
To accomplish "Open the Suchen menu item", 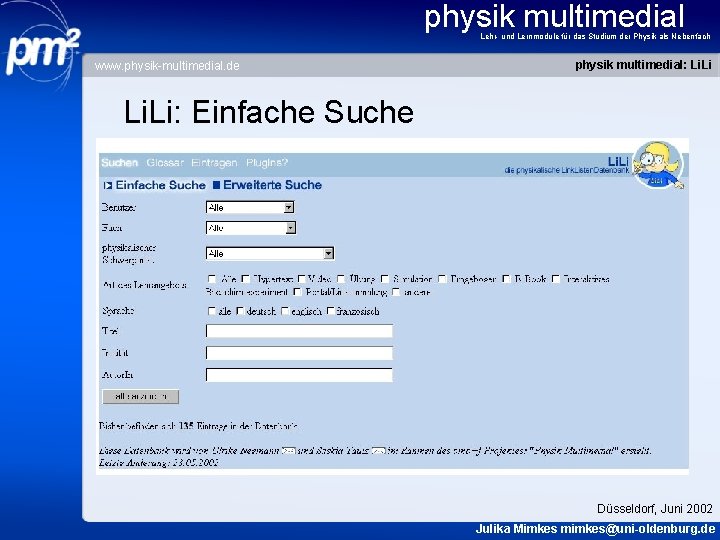I will click(x=119, y=163).
